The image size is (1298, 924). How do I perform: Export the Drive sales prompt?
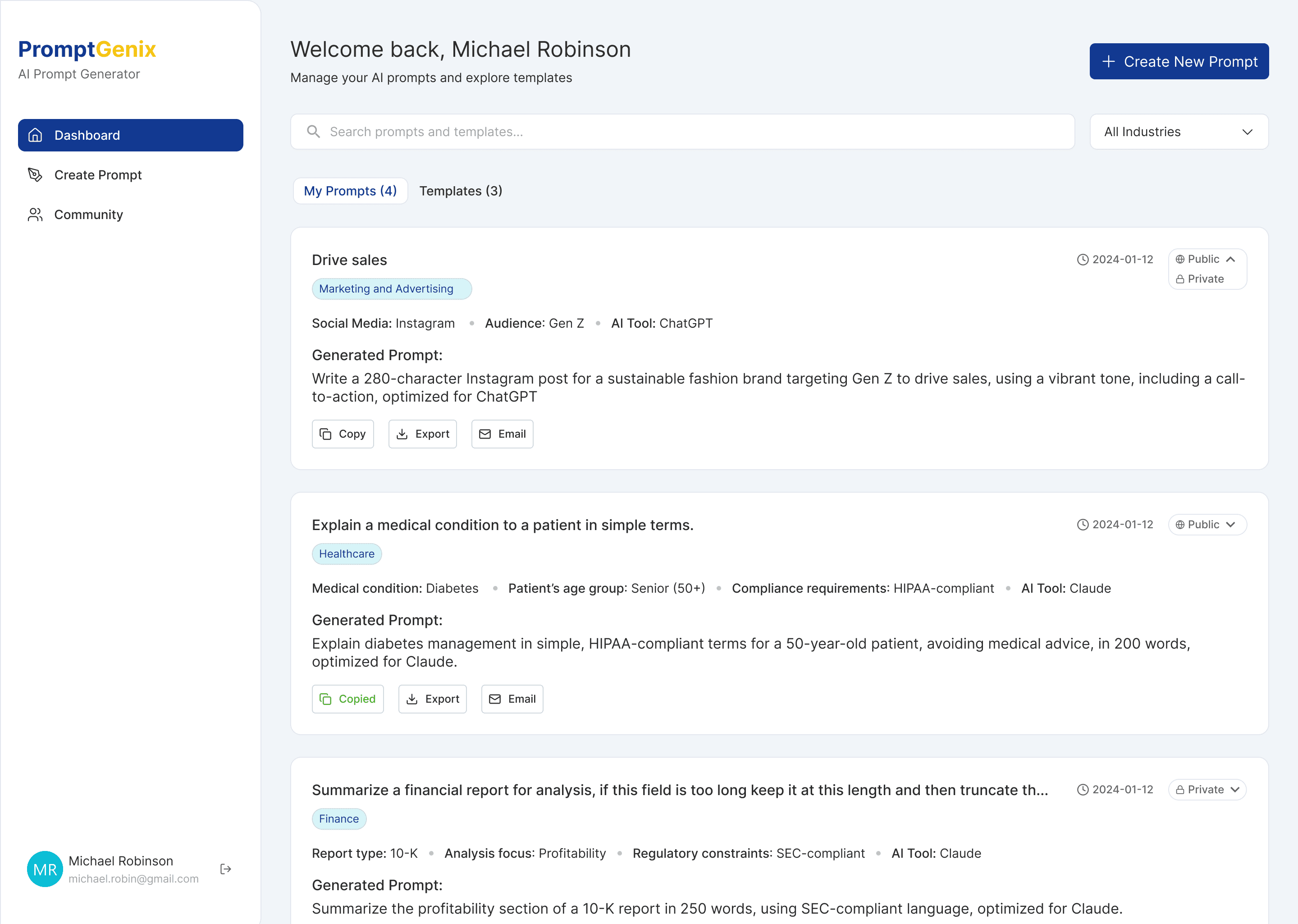tap(423, 434)
